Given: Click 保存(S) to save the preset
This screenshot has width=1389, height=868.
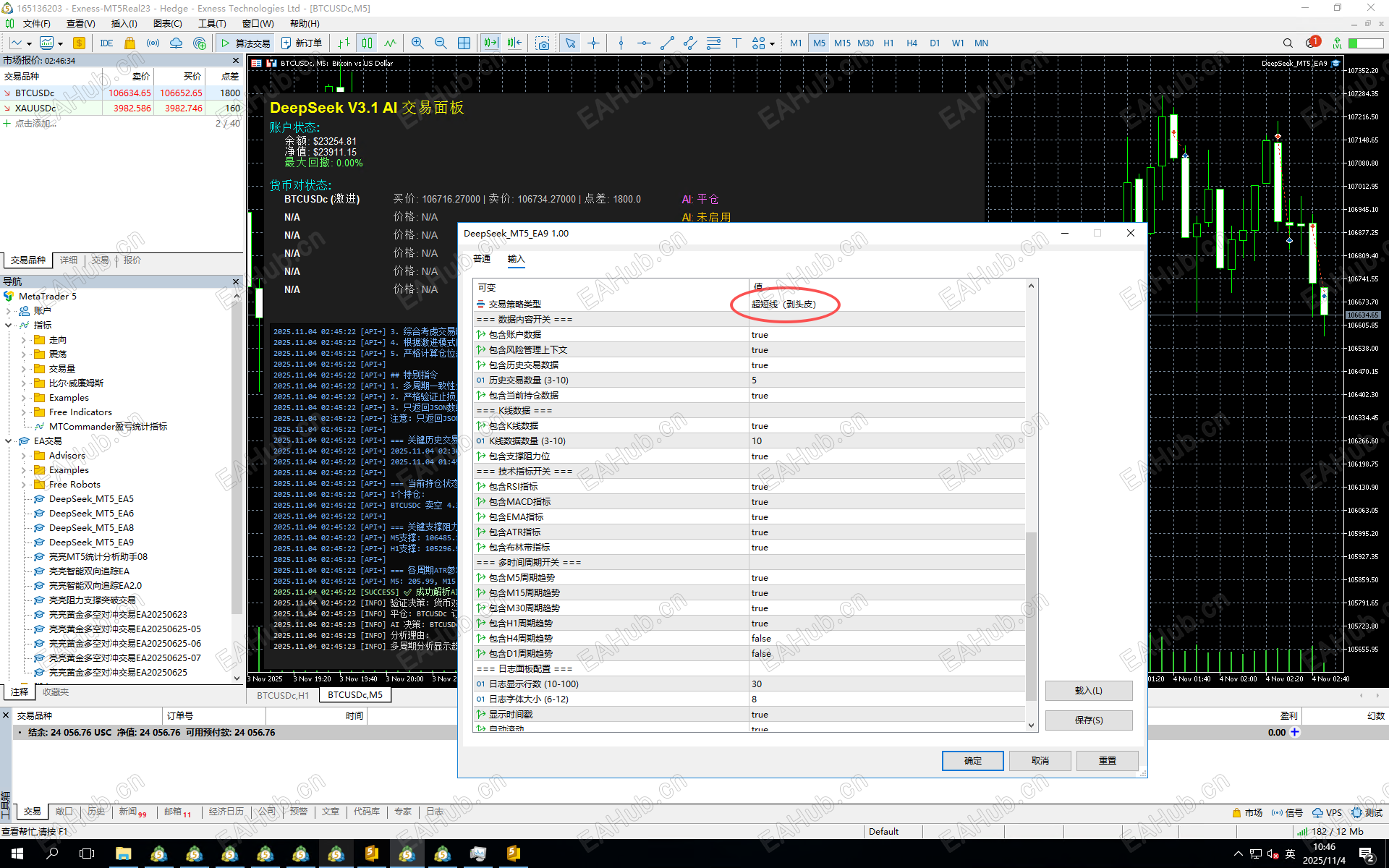Looking at the screenshot, I should pos(1089,720).
